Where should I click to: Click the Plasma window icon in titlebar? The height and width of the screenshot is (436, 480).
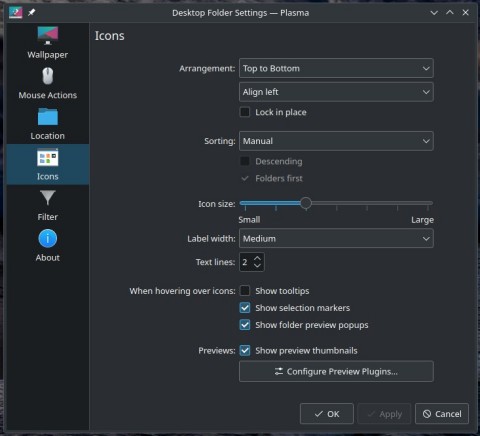pos(16,13)
